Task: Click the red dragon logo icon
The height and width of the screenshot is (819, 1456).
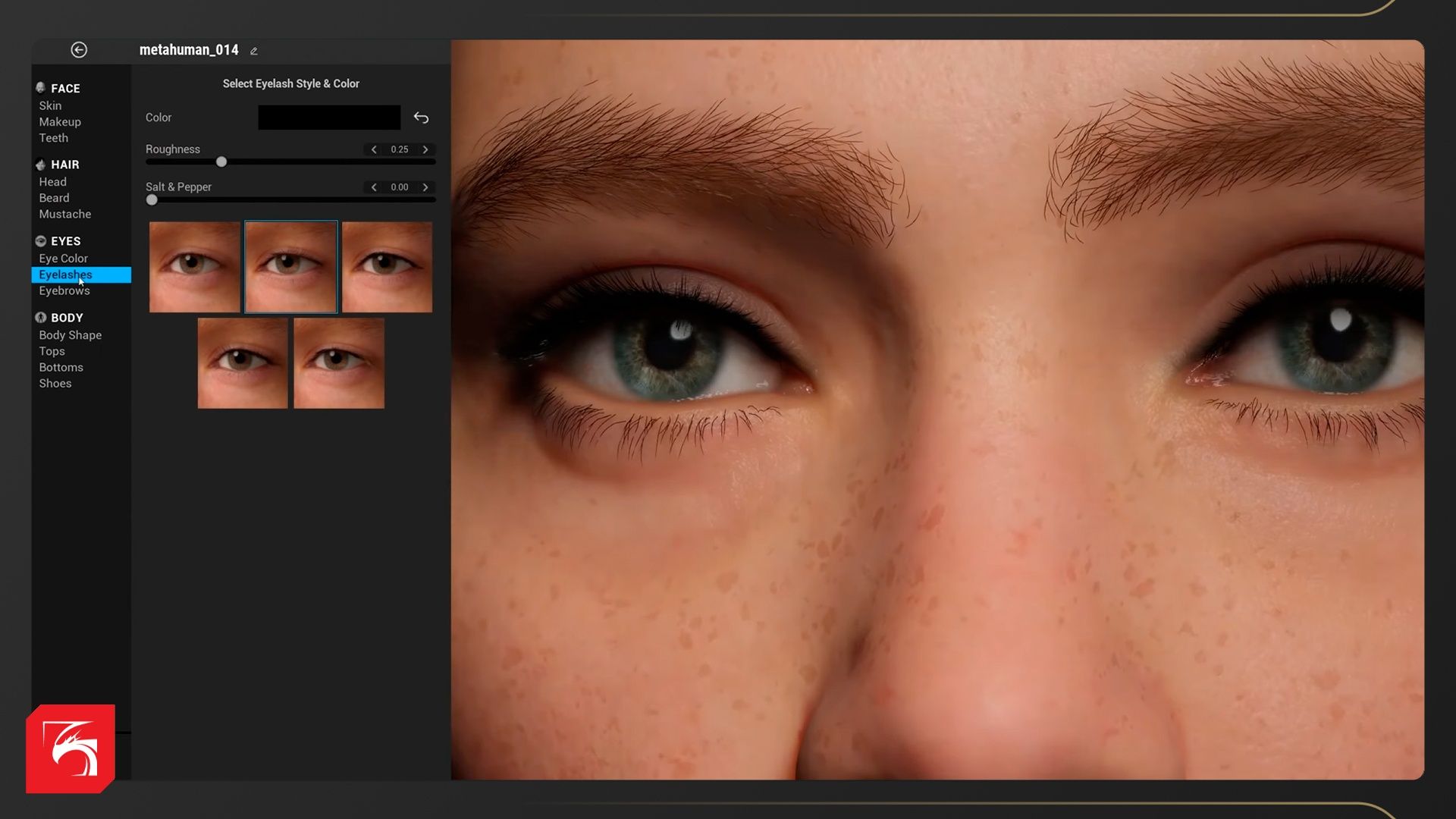Action: [x=71, y=748]
